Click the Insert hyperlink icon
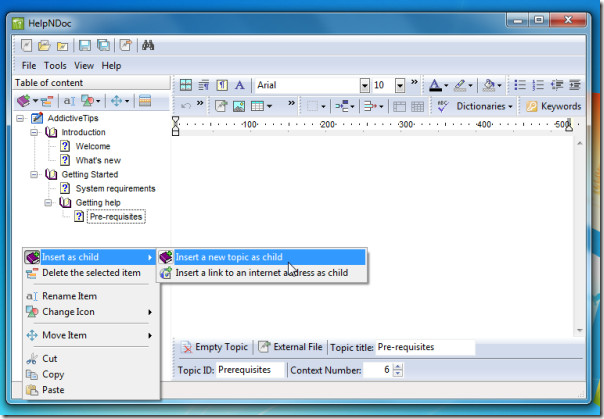 pos(221,106)
